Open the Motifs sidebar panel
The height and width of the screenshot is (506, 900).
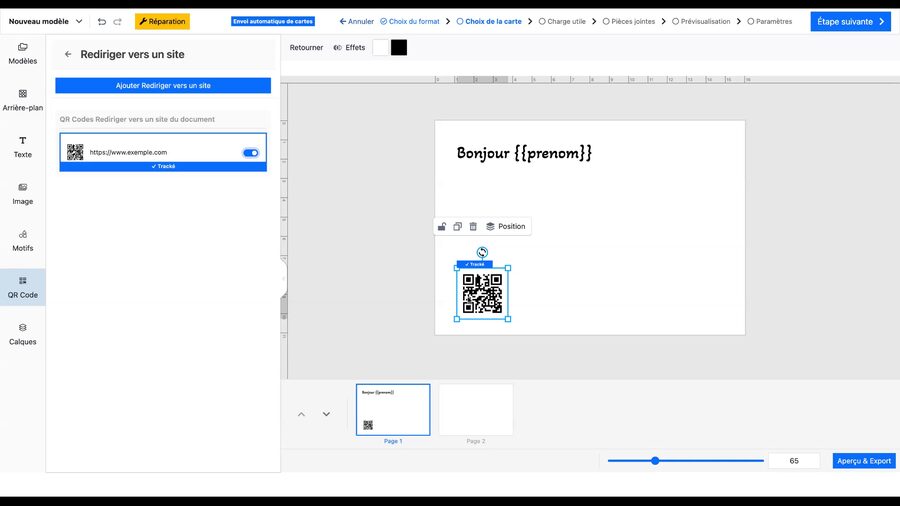point(22,241)
